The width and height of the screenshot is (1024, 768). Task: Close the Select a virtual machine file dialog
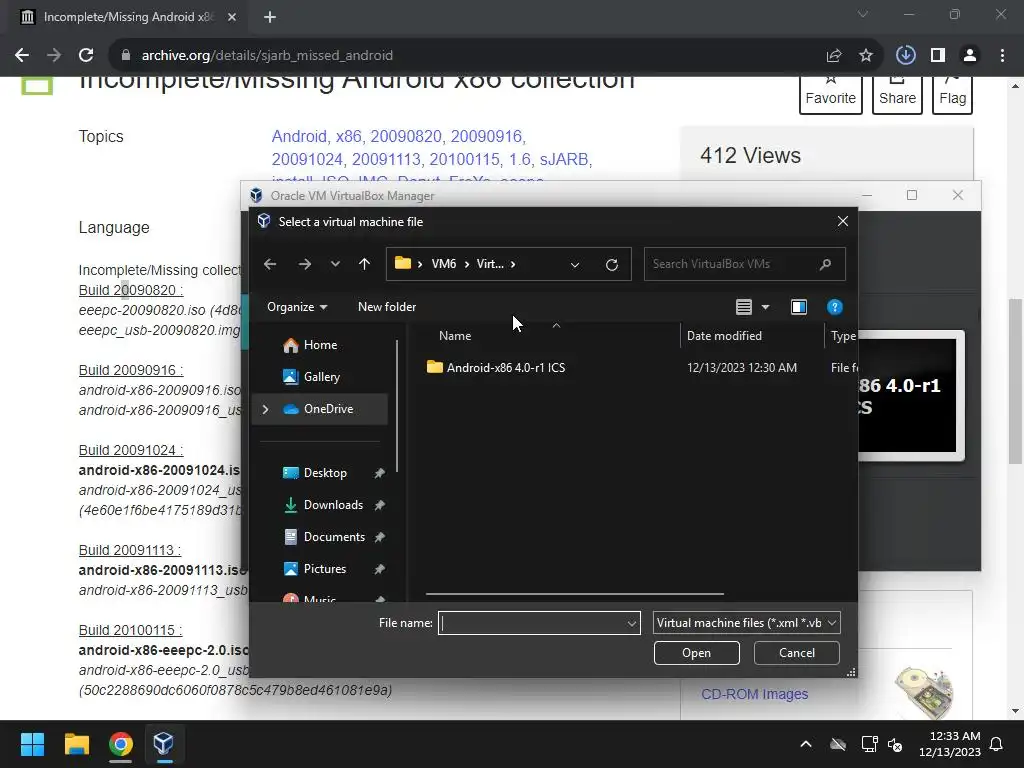(842, 221)
